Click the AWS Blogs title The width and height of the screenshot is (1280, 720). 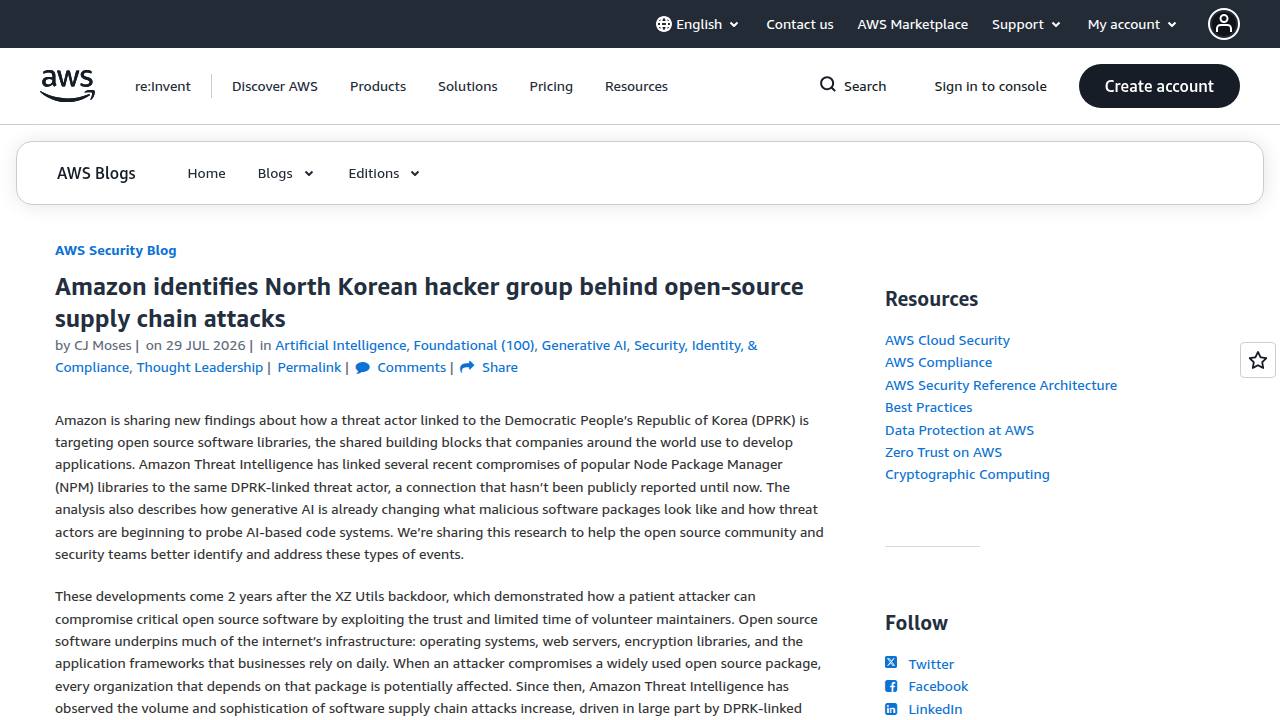click(96, 173)
